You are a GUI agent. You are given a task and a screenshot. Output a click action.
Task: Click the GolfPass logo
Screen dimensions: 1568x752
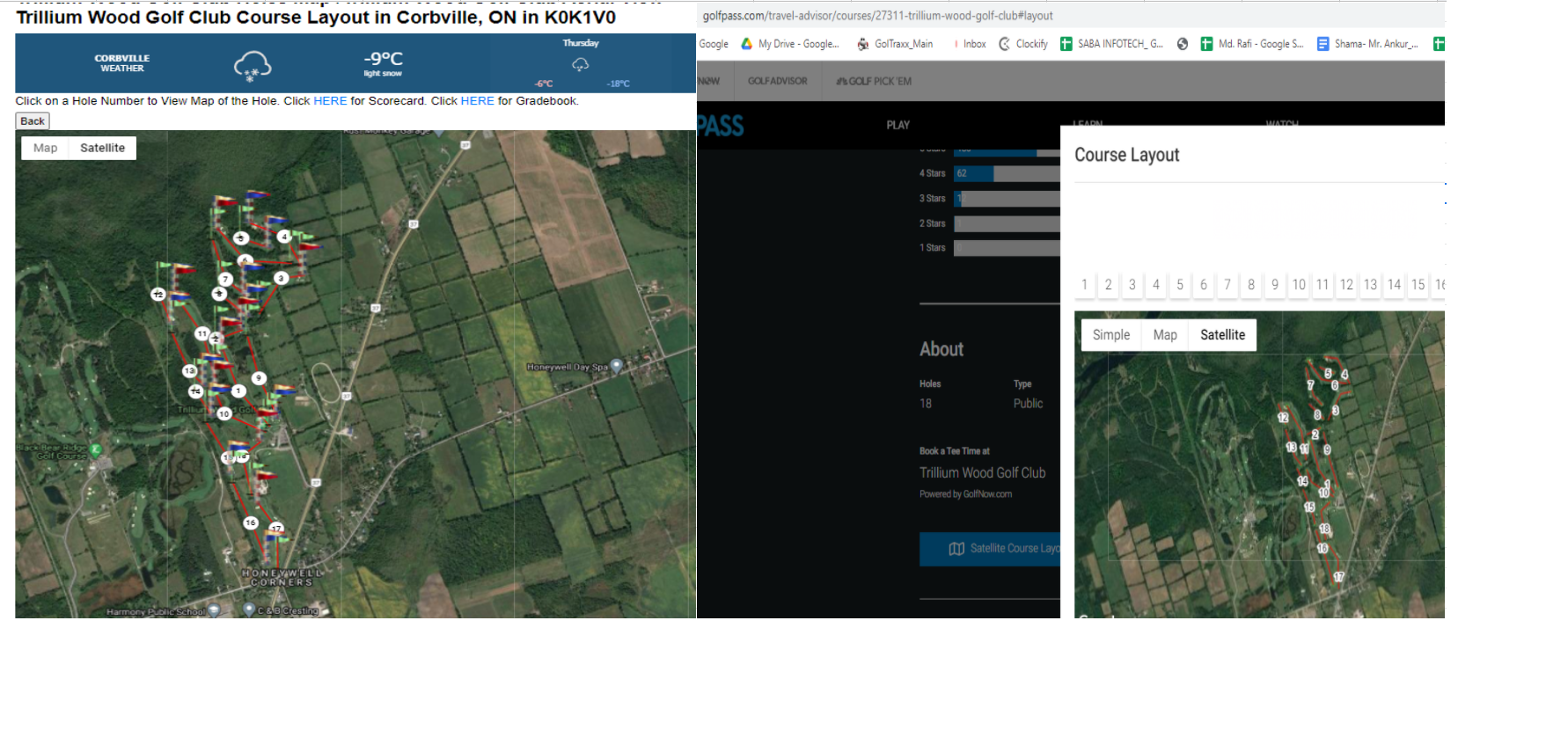point(721,126)
